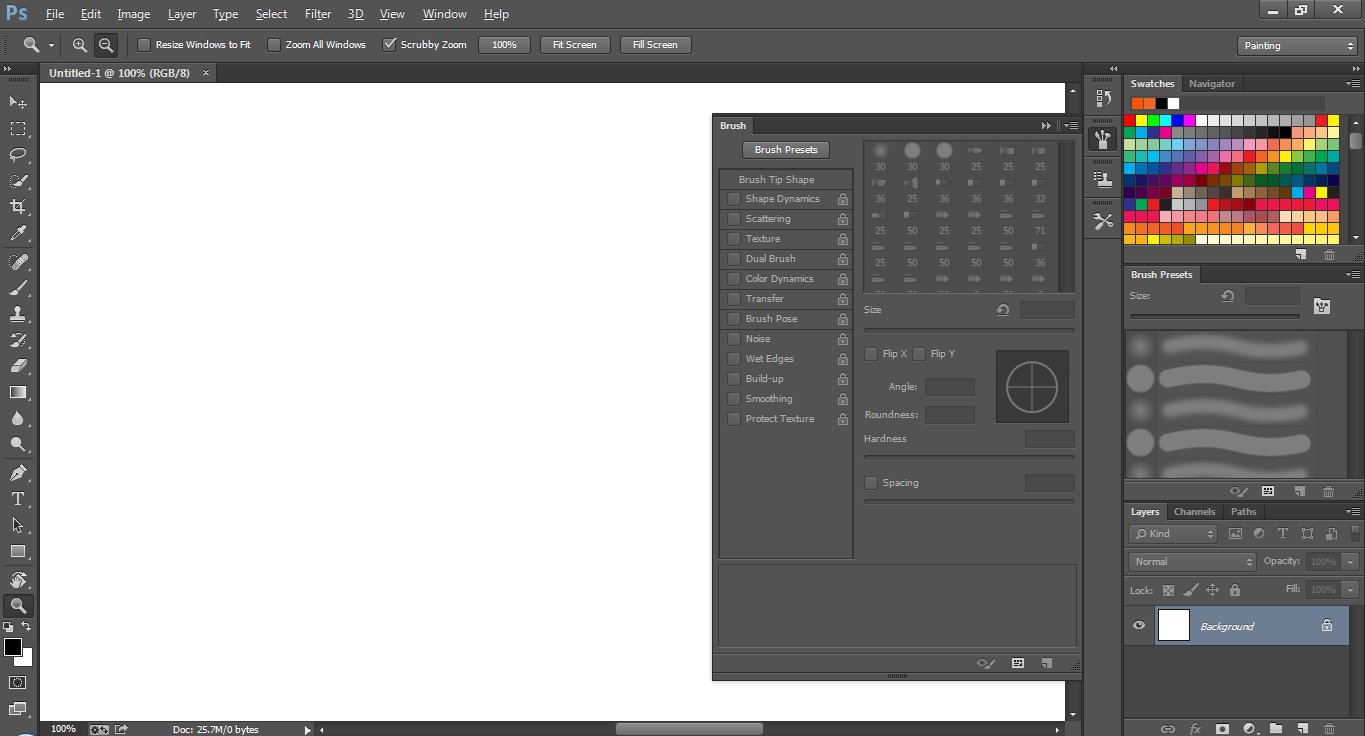
Task: Open the layer Kind filter dropdown
Action: tap(1174, 534)
